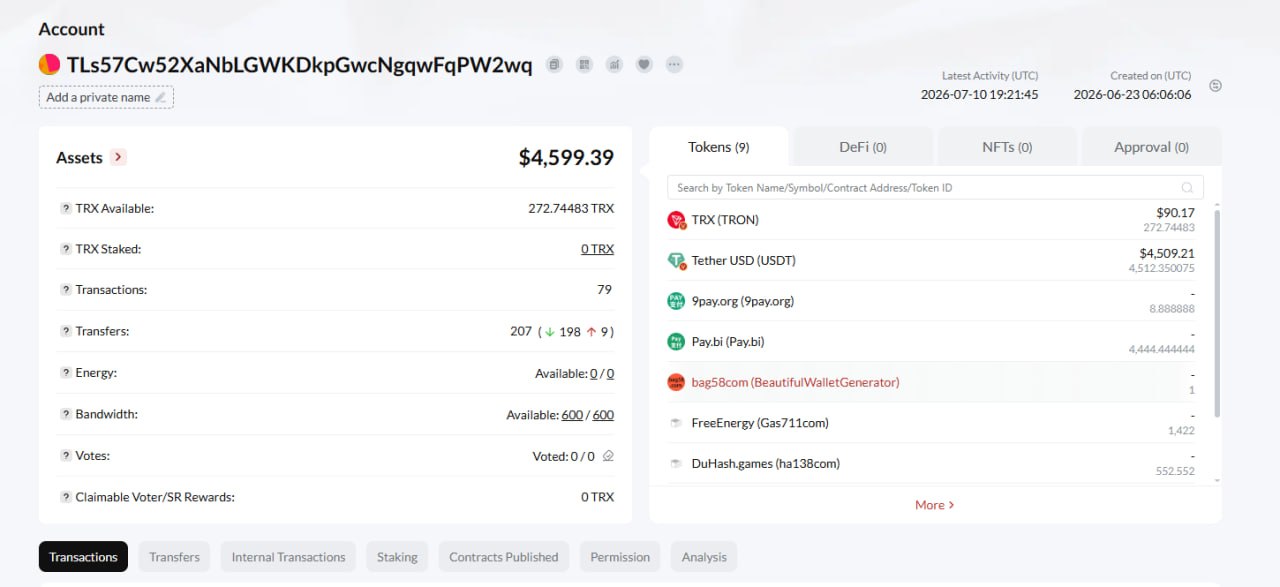Click the created on timestamp 2026-06-23 06:06:06

[x=1132, y=94]
